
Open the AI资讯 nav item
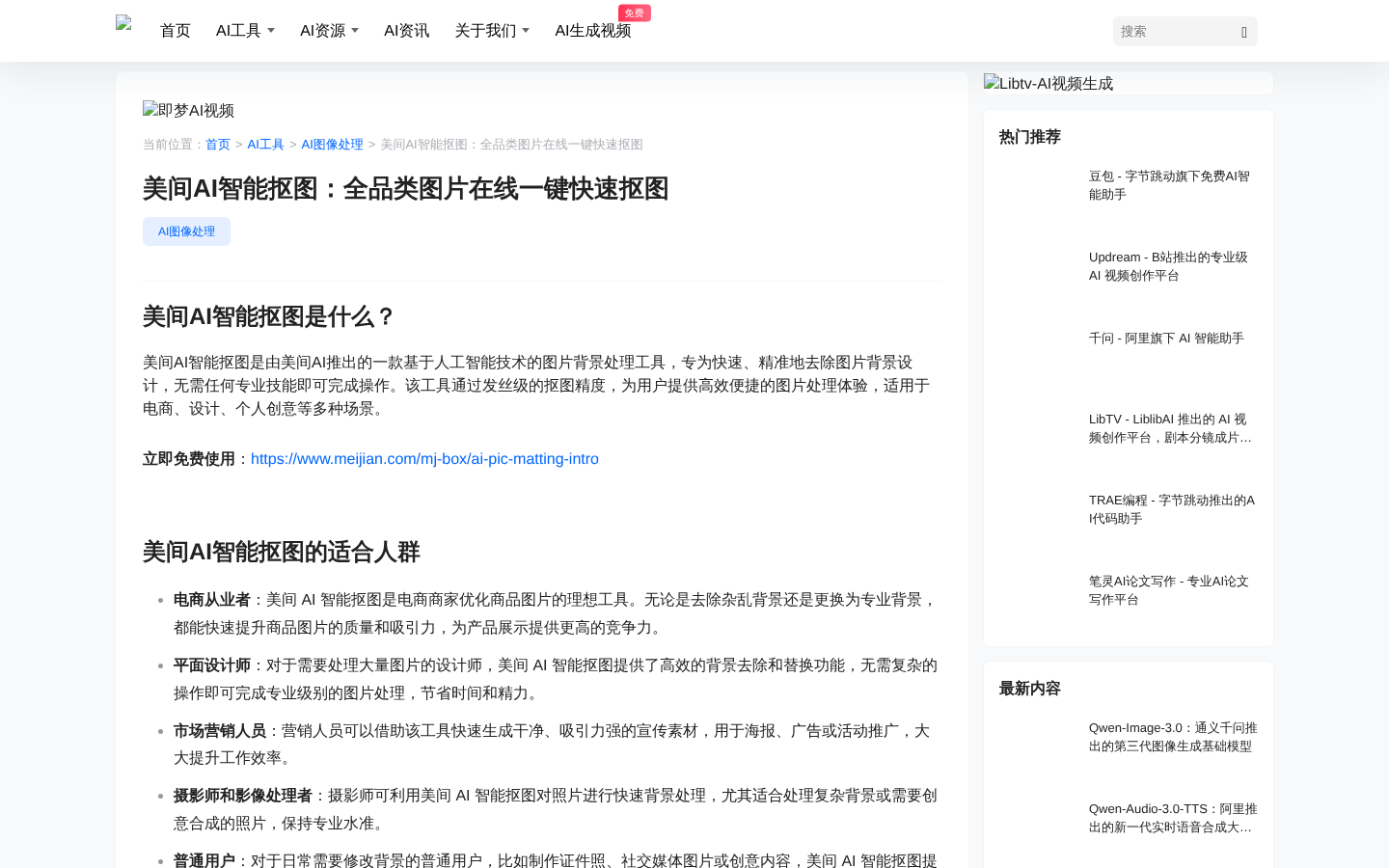[406, 31]
